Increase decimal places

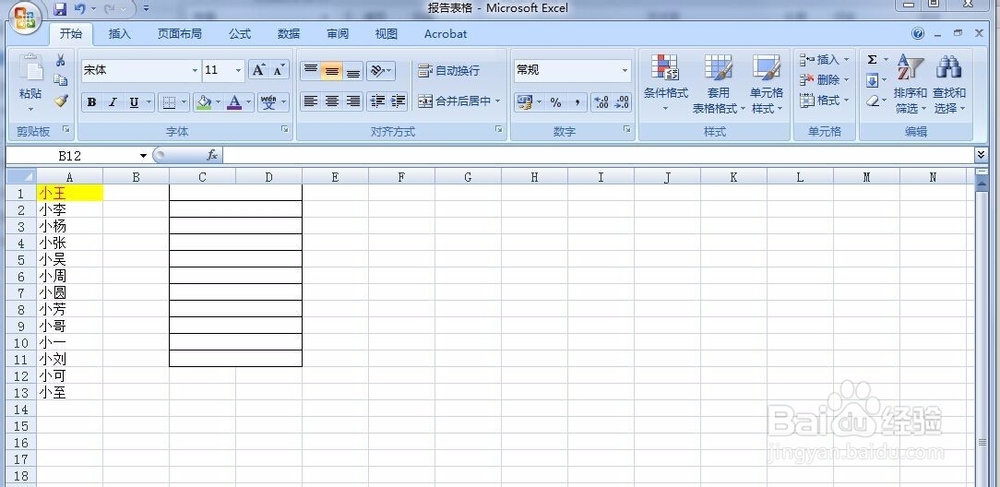(x=601, y=102)
